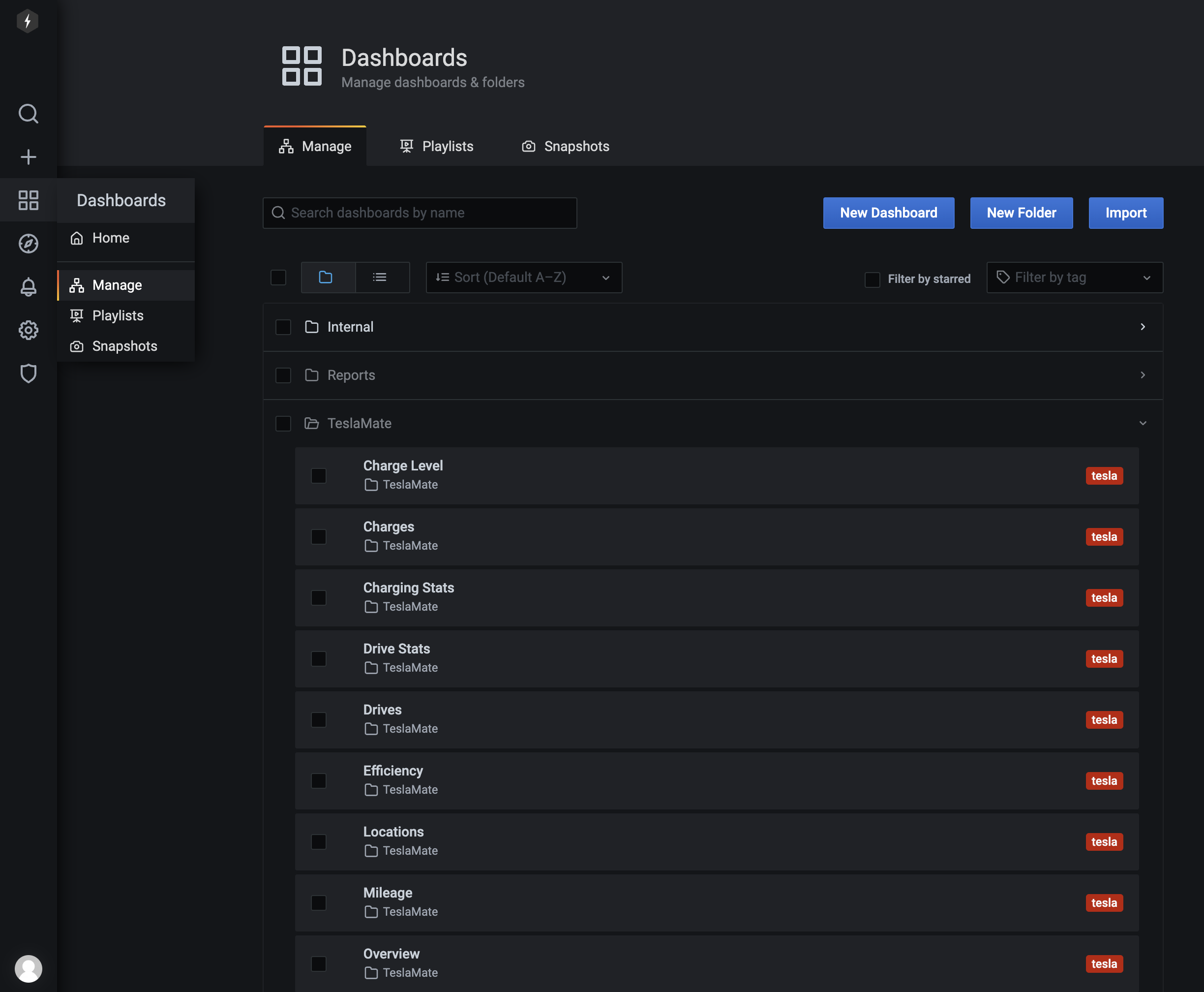Screen dimensions: 1204x992
Task: Open the sidebar Search icon
Action: tap(28, 114)
